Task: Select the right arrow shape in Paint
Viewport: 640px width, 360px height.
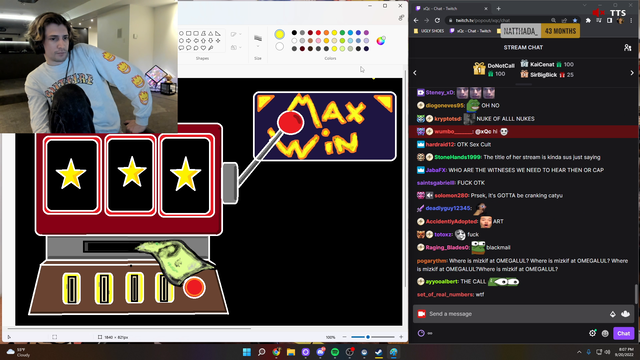Action: [x=189, y=41]
